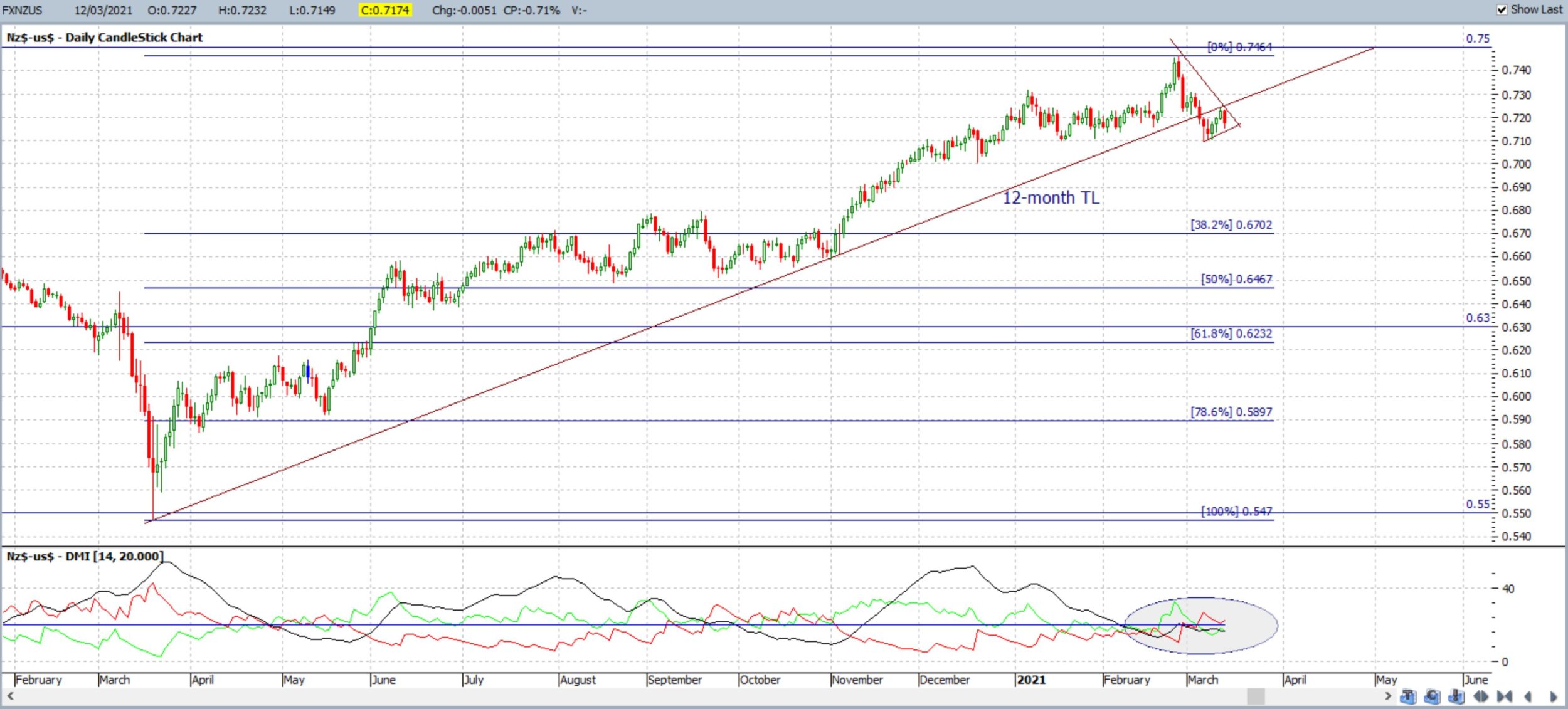Click the blue tray icon with a T
Viewport: 1568px width, 709px height.
pos(1408,696)
